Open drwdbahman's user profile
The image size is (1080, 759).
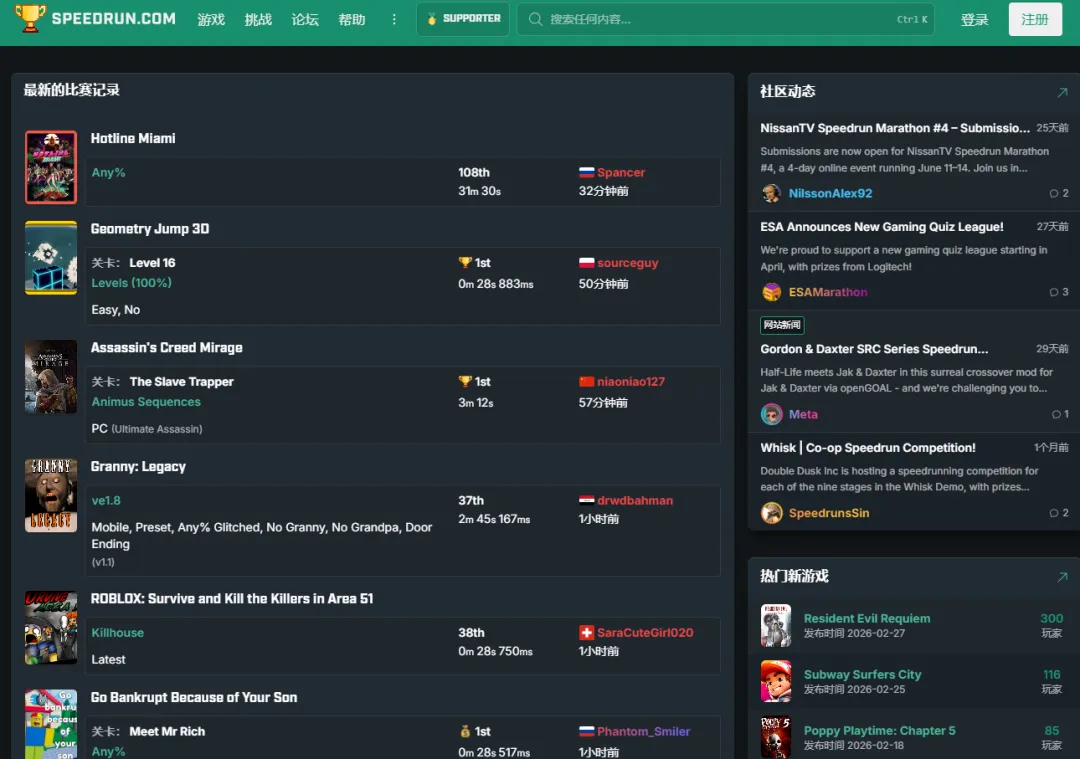pyautogui.click(x=635, y=500)
